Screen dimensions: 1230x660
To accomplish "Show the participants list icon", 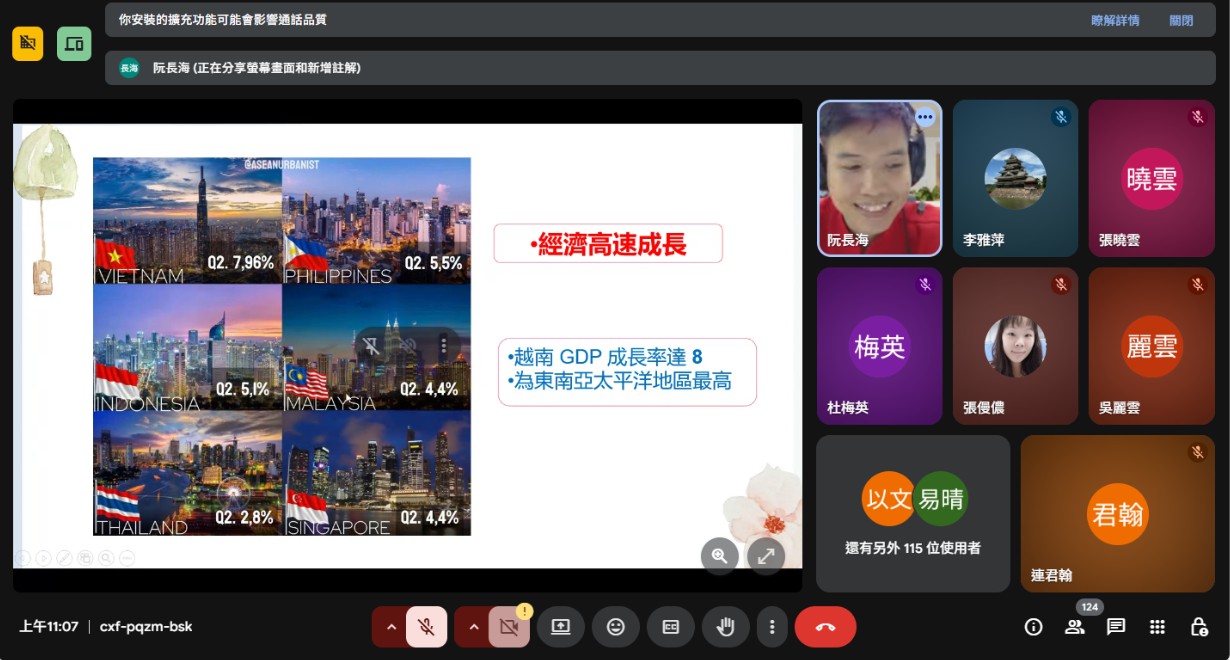I will pyautogui.click(x=1075, y=627).
